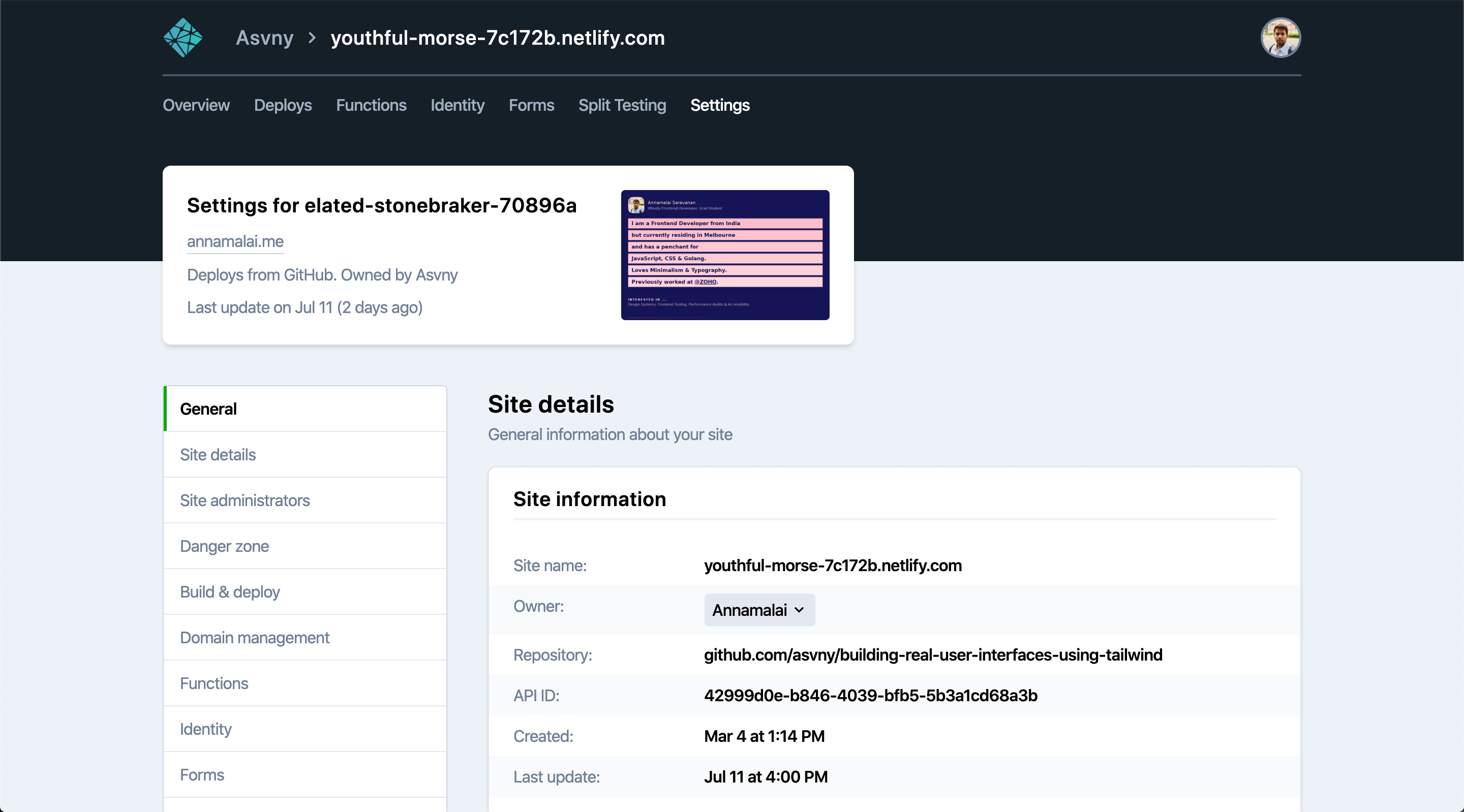Click the github.com/asvny repository link

[933, 654]
